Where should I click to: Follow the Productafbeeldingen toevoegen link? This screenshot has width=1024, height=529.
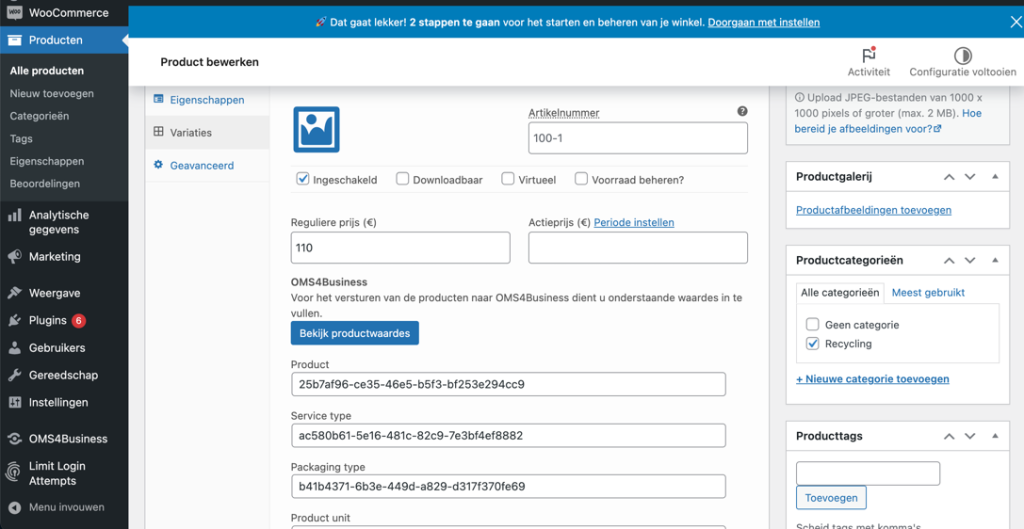pyautogui.click(x=873, y=210)
